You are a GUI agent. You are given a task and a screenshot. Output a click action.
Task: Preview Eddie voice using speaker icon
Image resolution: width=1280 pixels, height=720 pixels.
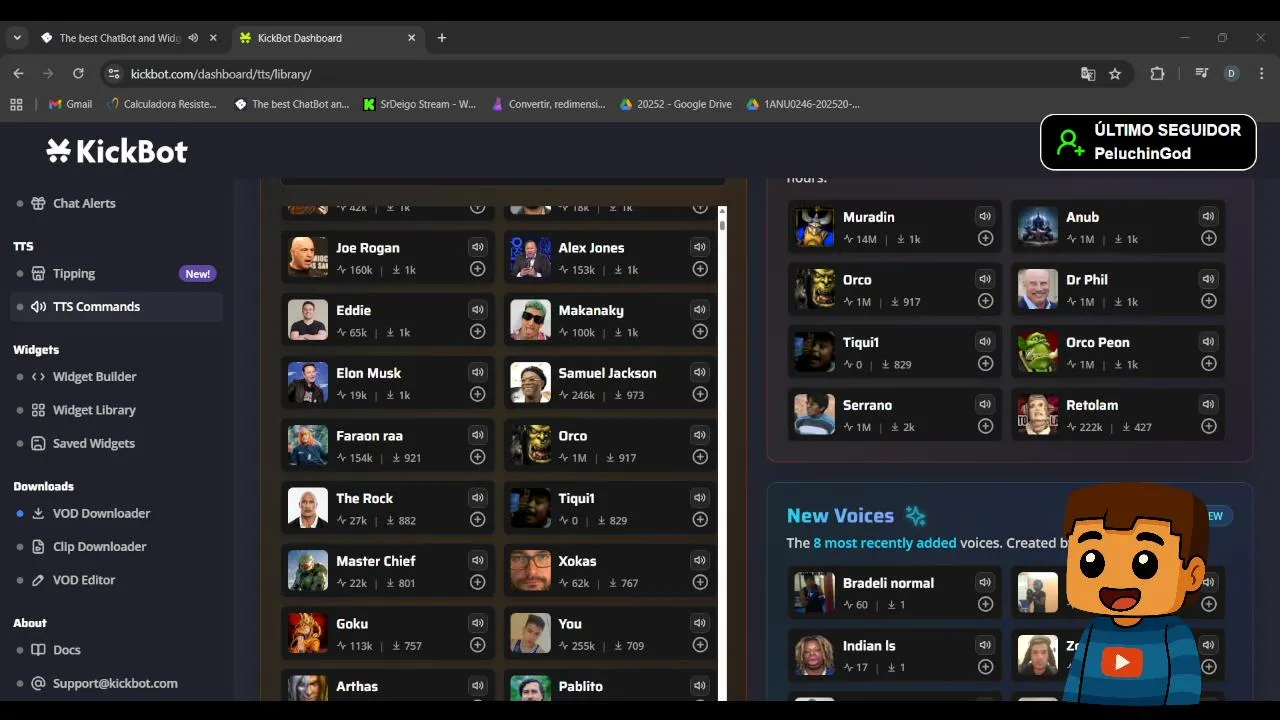(477, 310)
